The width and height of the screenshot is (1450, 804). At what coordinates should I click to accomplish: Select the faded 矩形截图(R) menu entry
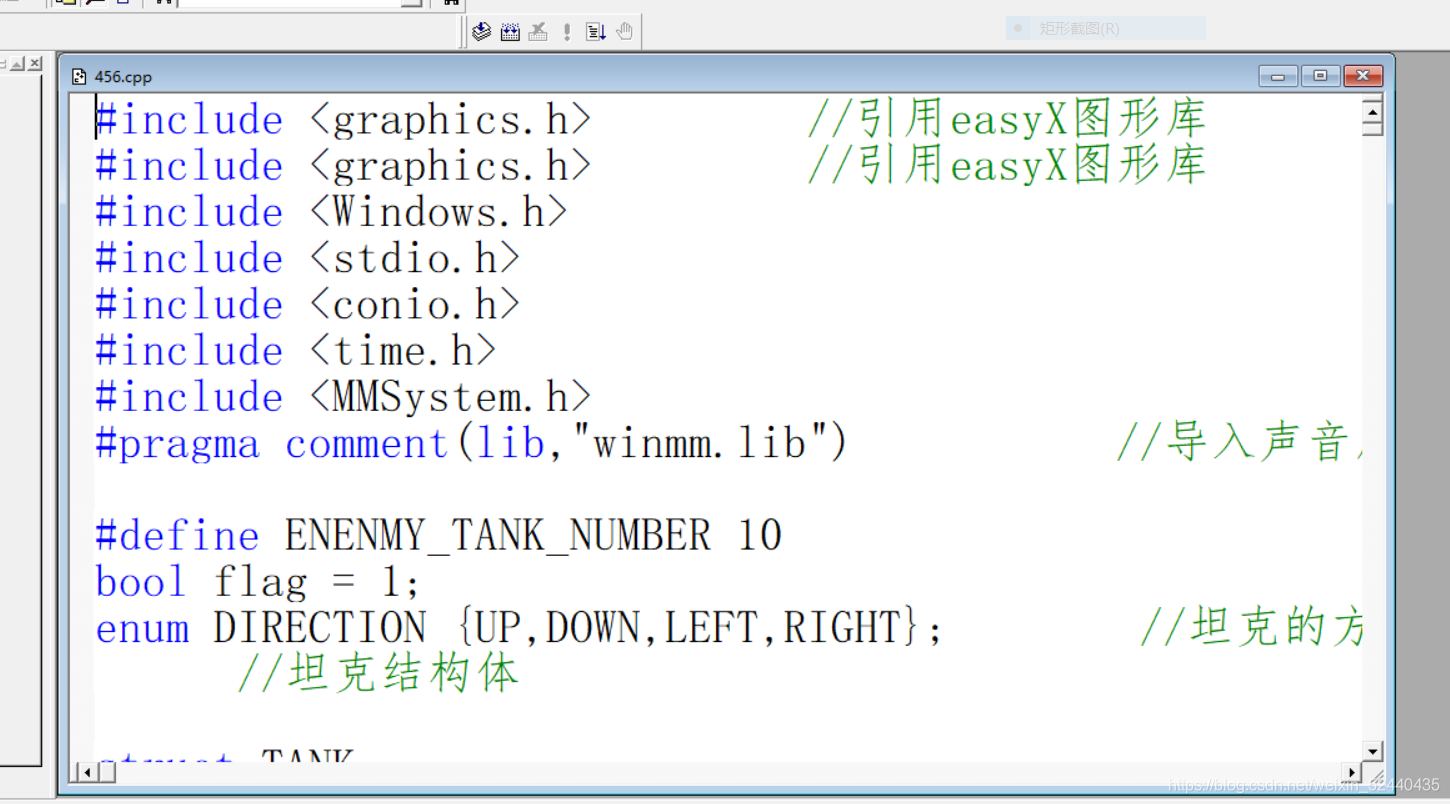1106,28
